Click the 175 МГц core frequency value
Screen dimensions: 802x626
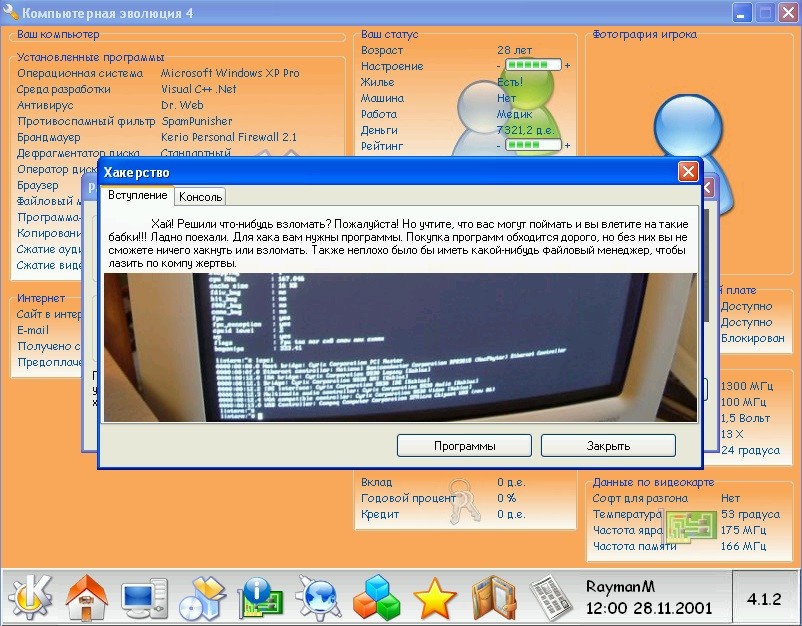(744, 530)
